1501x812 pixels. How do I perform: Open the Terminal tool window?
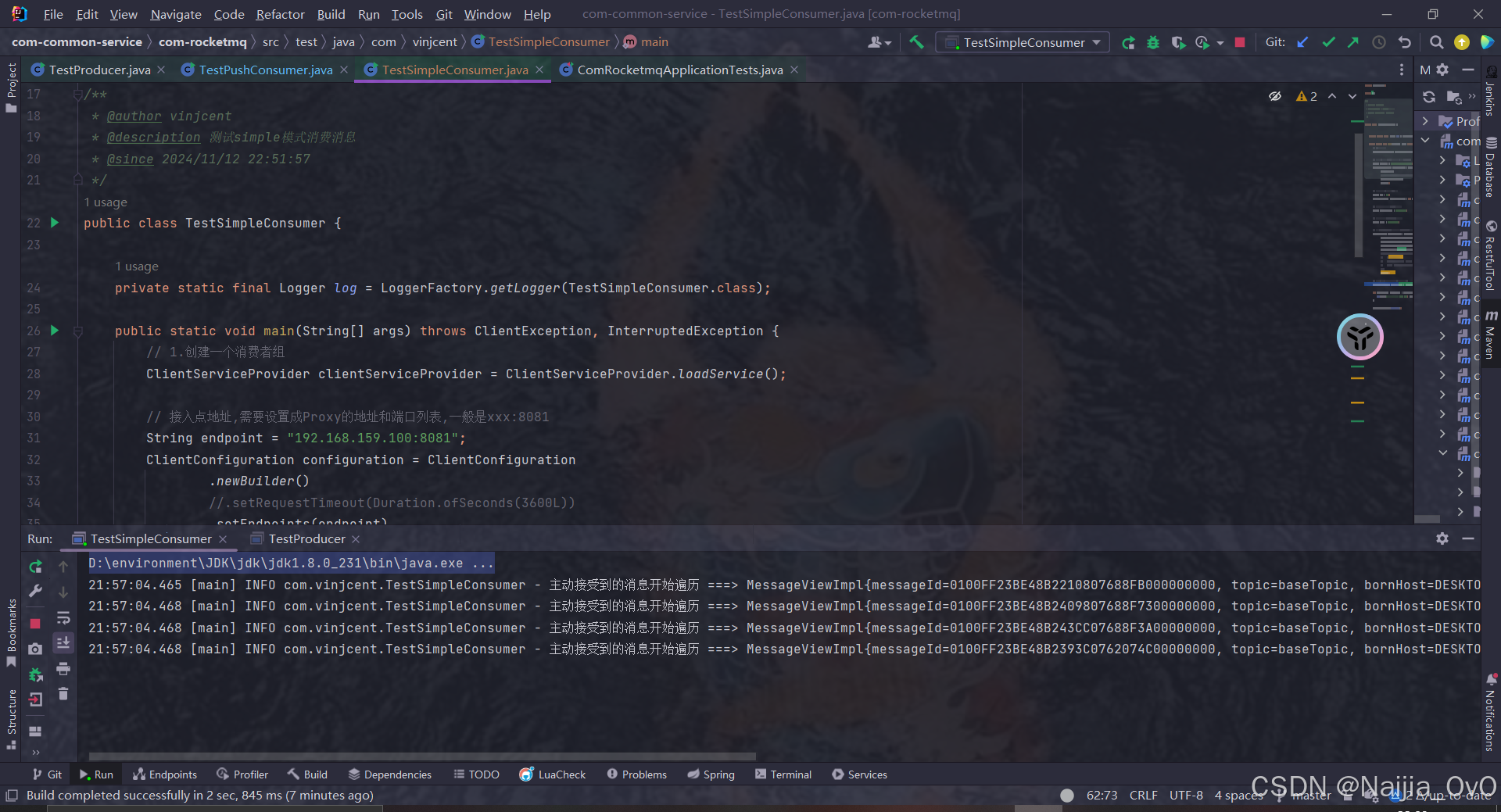[x=783, y=774]
